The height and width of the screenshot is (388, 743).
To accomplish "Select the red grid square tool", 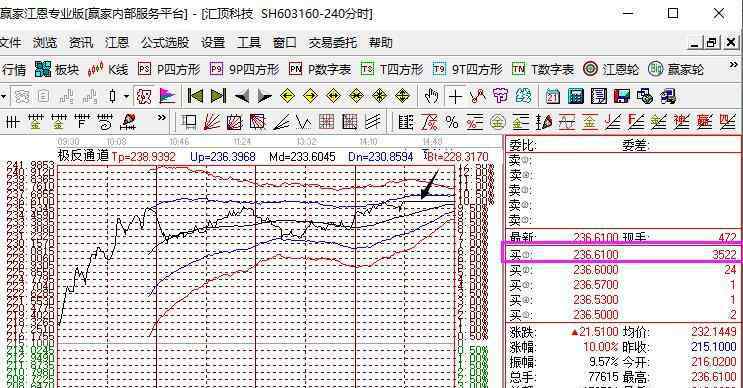I will point(326,123).
